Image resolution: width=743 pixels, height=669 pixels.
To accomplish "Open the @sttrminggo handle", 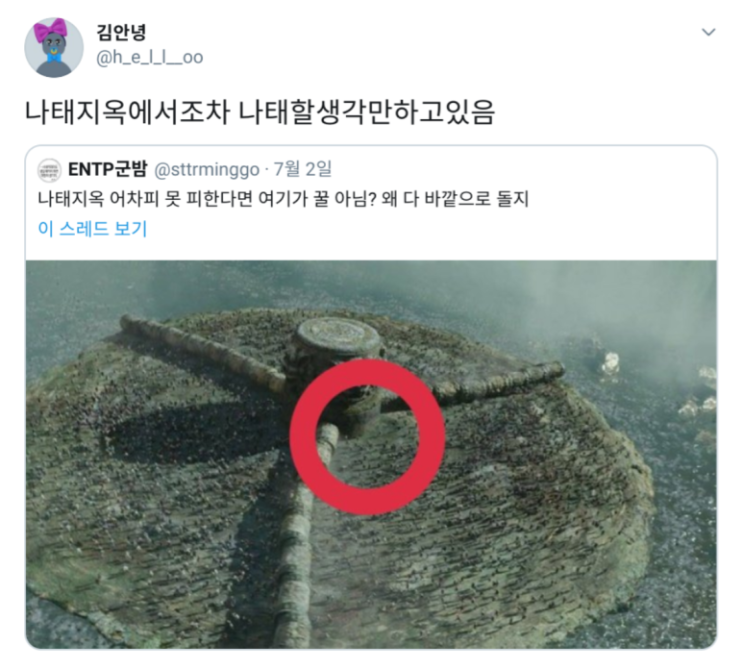I will coord(207,170).
